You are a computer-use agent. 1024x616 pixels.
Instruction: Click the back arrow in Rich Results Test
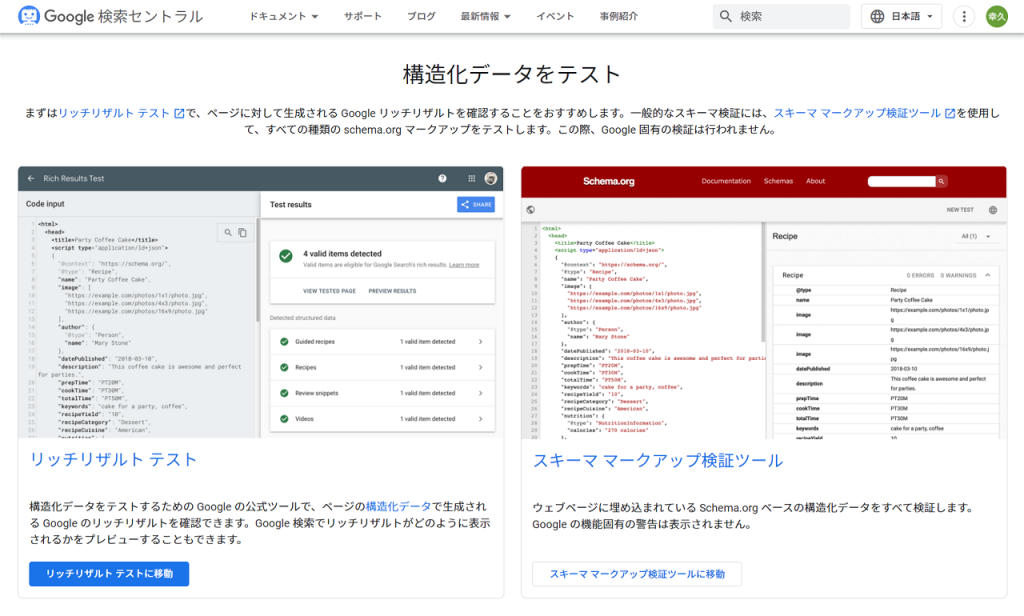coord(31,178)
